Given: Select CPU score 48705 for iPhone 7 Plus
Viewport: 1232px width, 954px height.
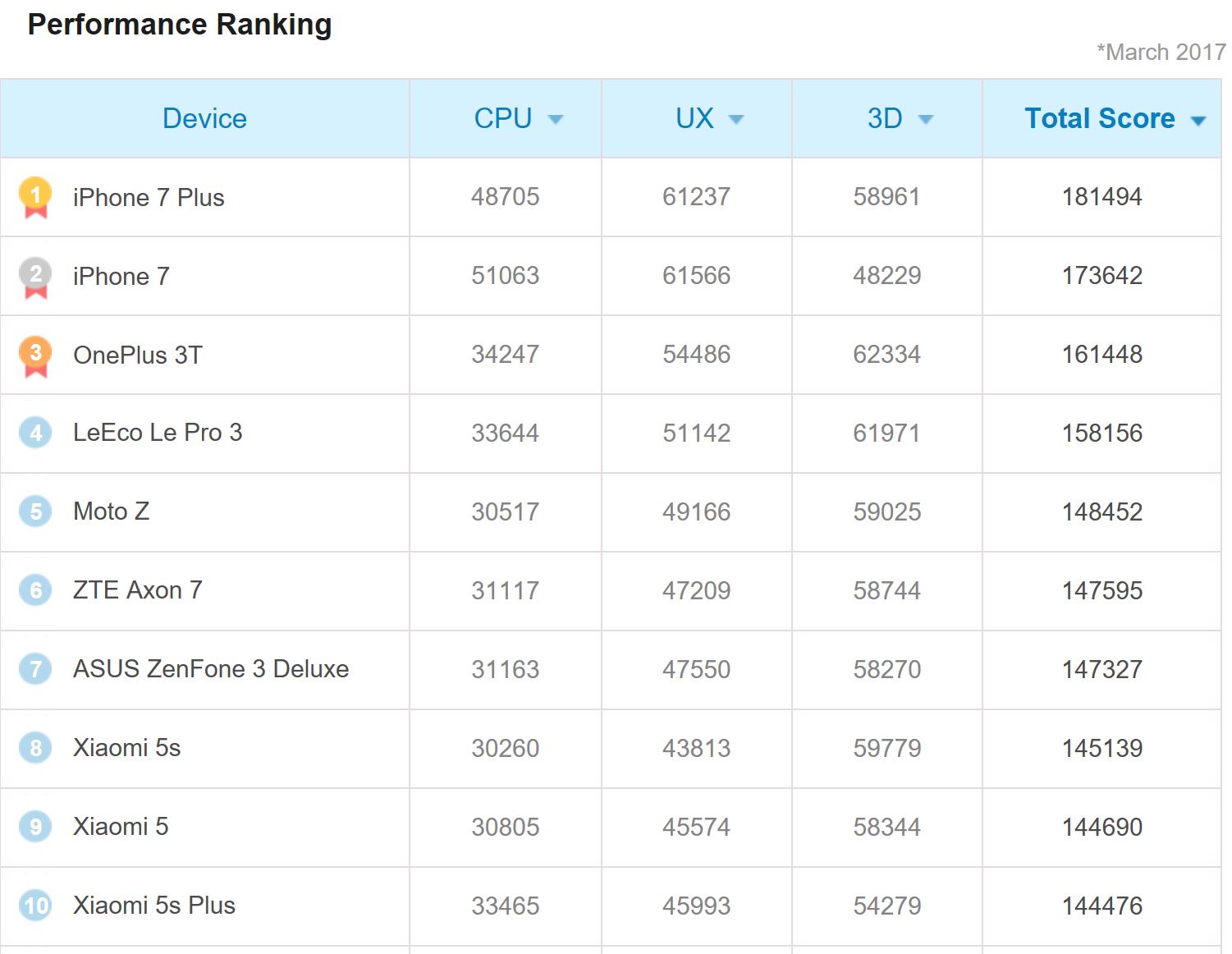Looking at the screenshot, I should pyautogui.click(x=506, y=197).
